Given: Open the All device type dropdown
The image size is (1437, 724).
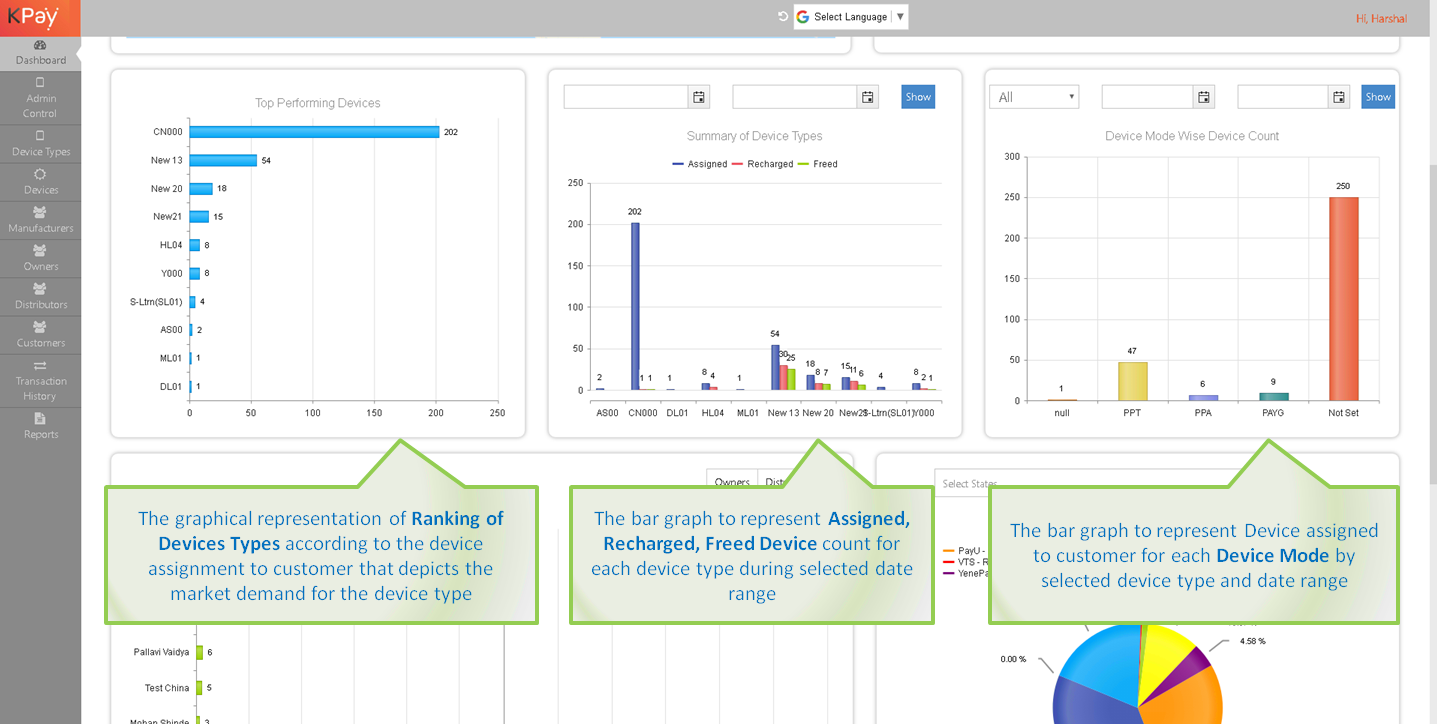Looking at the screenshot, I should click(x=1034, y=97).
